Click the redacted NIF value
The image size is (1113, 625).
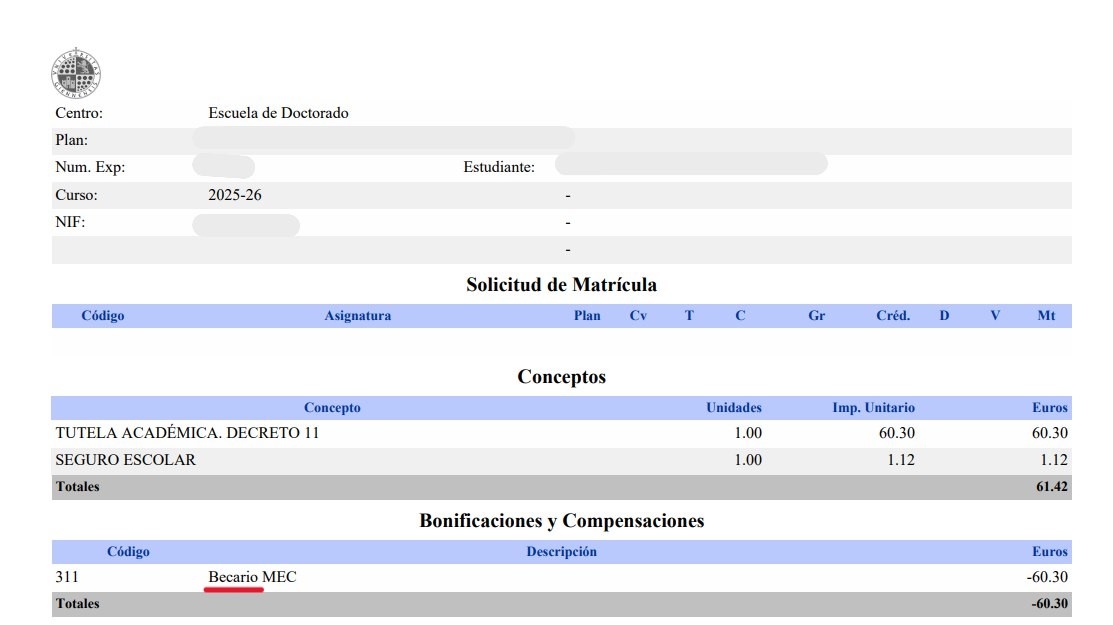pyautogui.click(x=246, y=225)
